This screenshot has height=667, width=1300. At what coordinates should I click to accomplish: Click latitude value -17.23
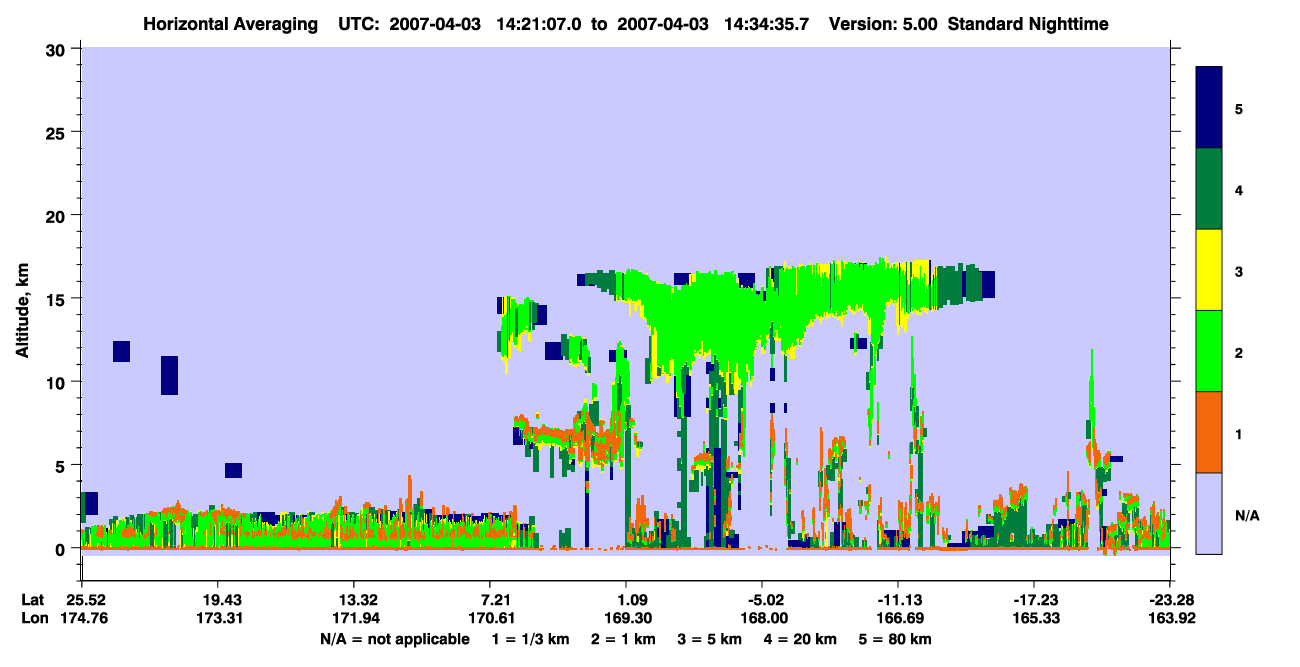click(x=1034, y=599)
